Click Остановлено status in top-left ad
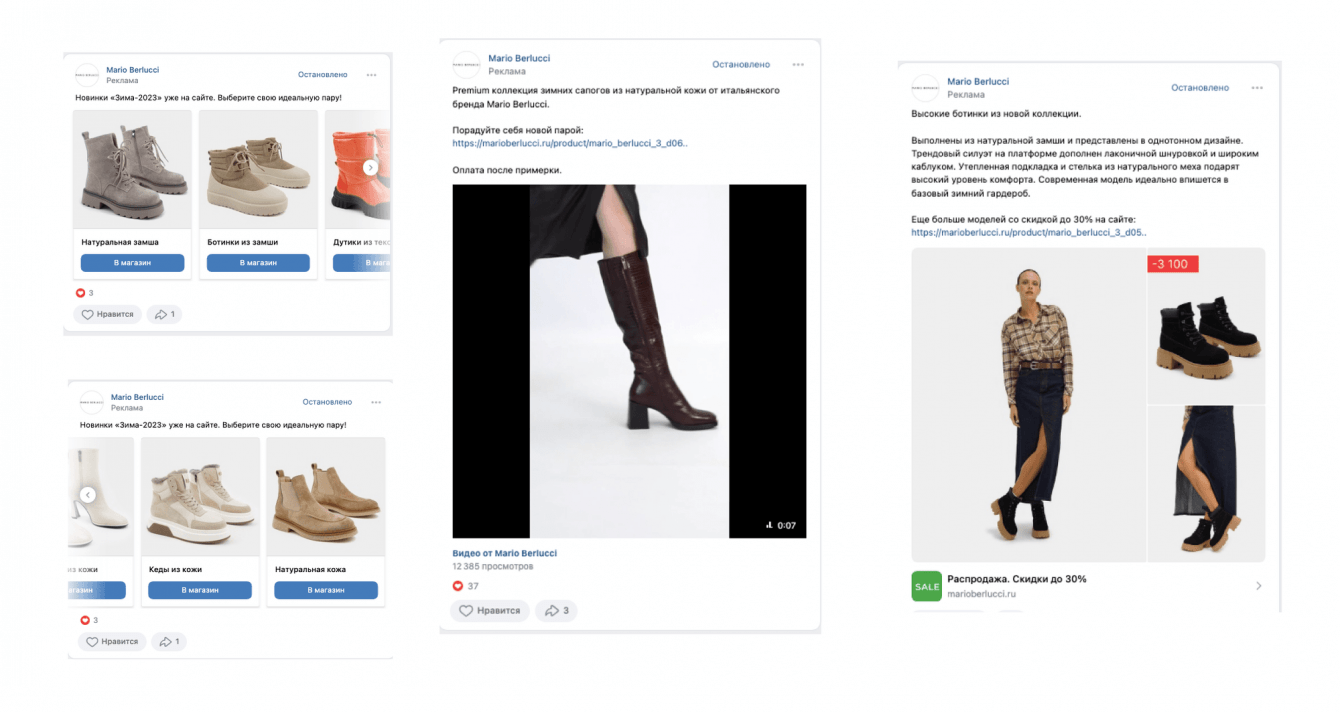Image resolution: width=1340 pixels, height=712 pixels. click(322, 75)
